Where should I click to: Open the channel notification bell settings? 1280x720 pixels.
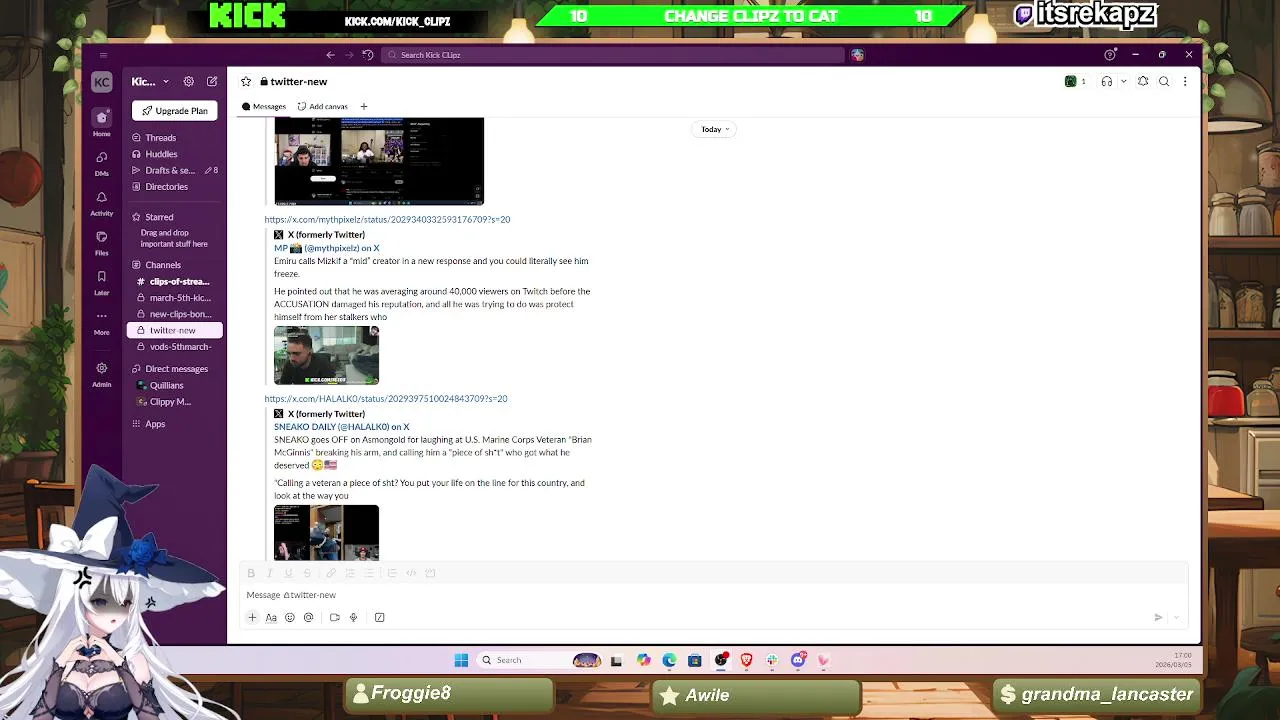(1143, 82)
